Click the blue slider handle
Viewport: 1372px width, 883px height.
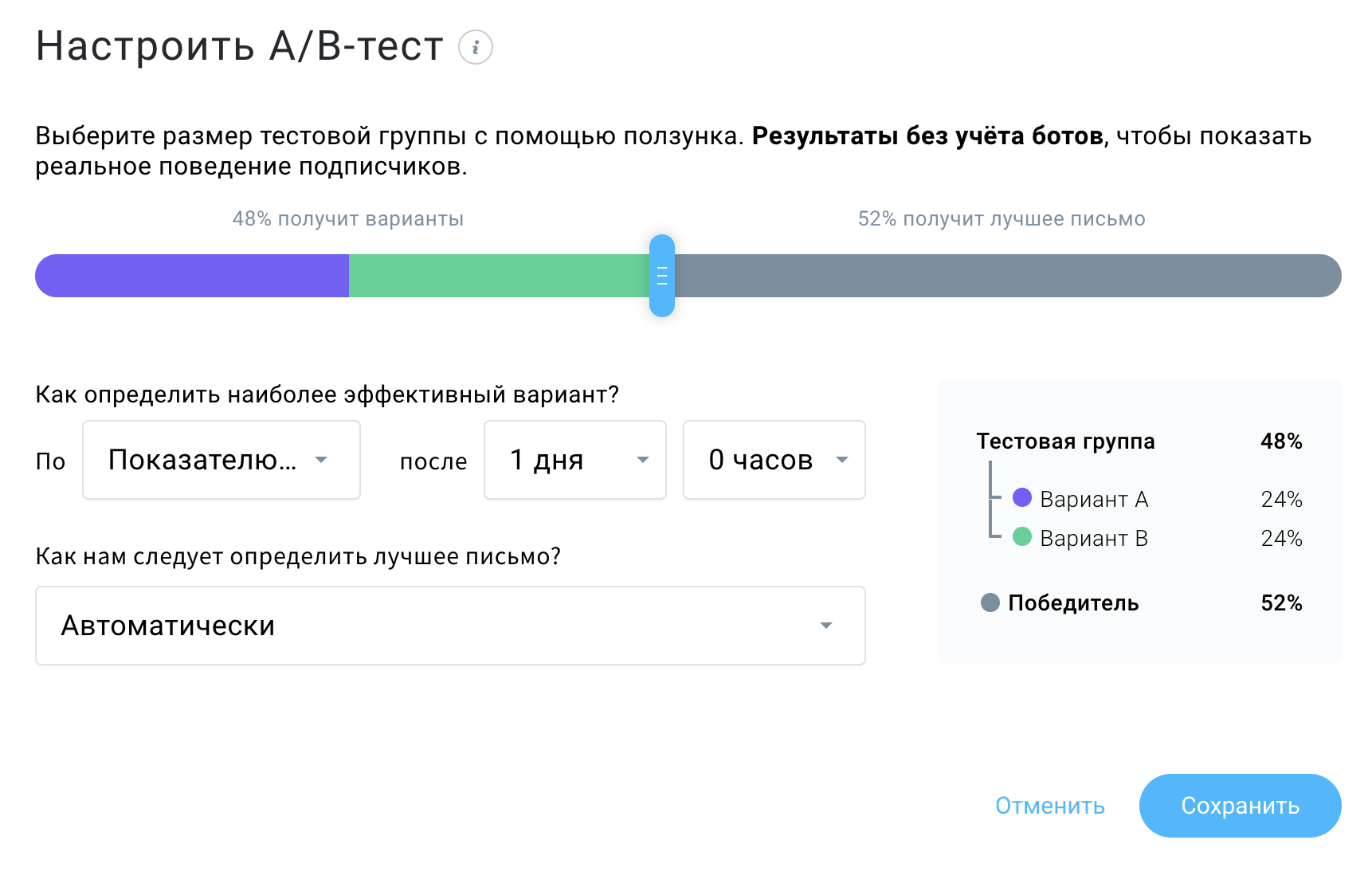click(662, 276)
